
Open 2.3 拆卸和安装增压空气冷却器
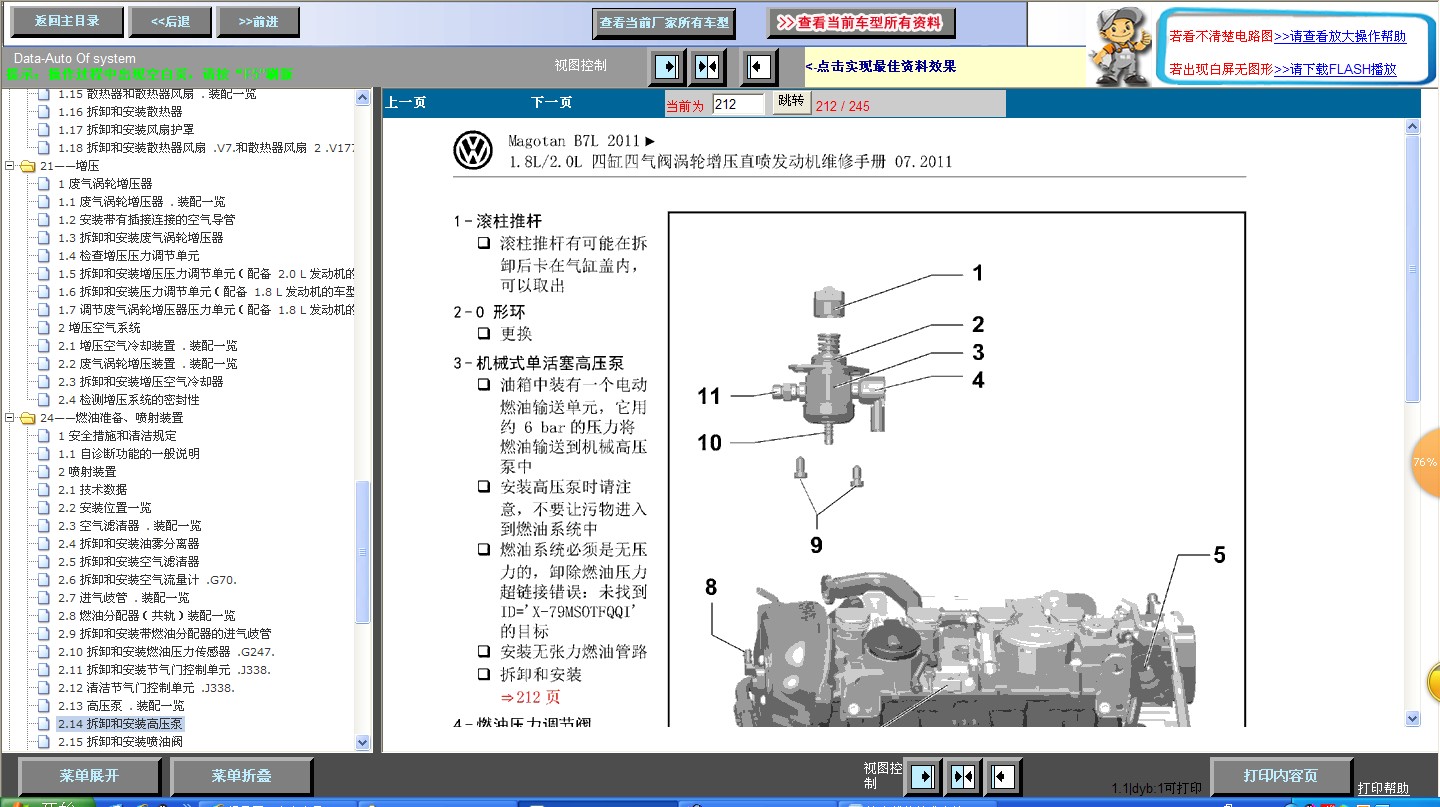tap(141, 382)
